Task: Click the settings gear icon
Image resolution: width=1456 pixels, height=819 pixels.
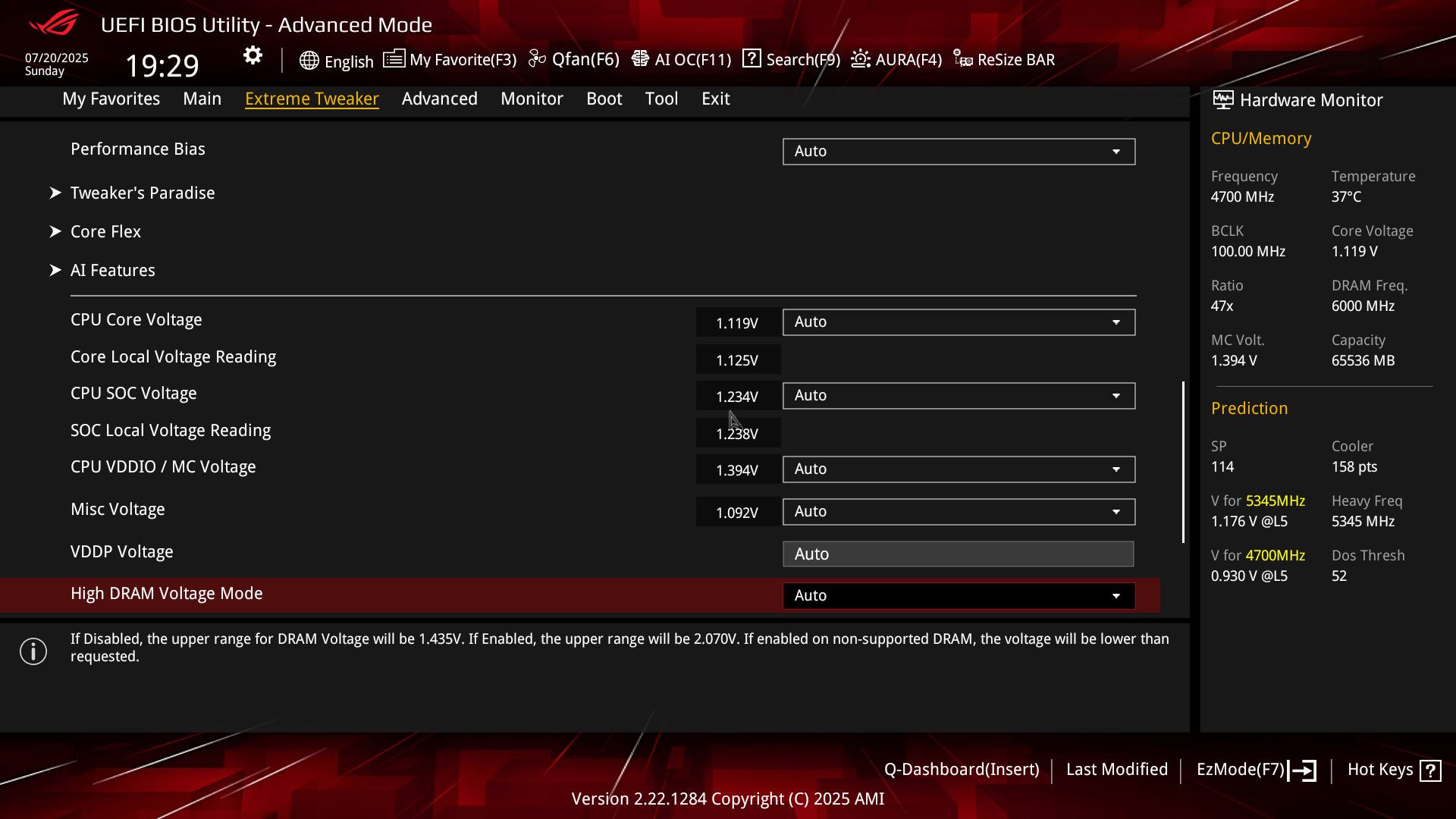Action: coord(253,56)
